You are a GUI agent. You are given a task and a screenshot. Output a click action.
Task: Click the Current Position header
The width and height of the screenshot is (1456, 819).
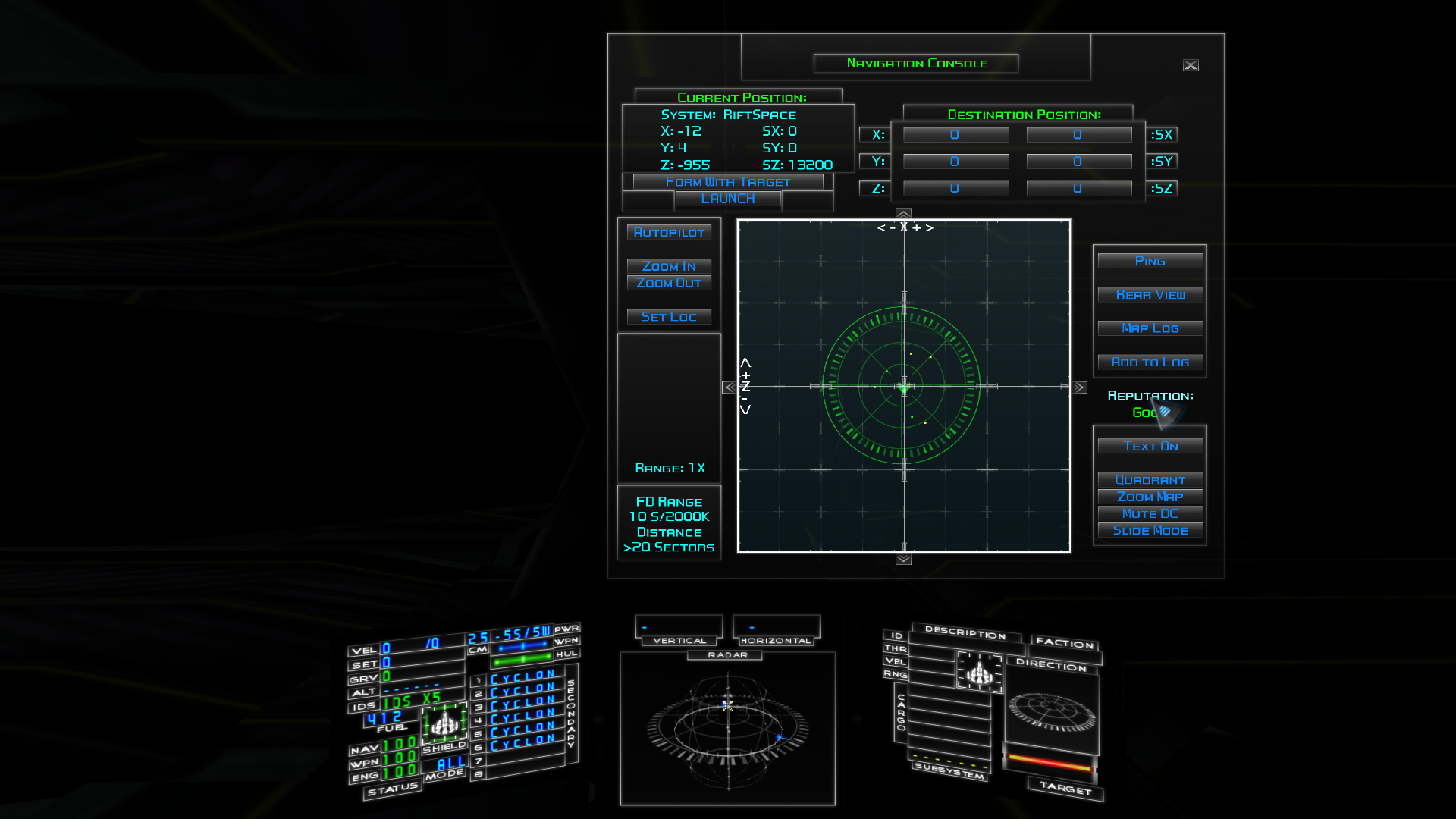click(x=742, y=98)
